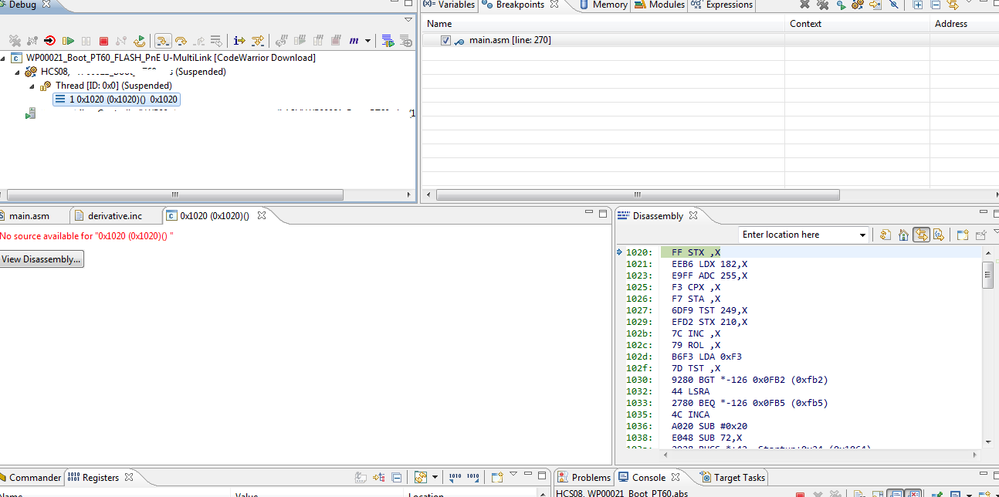
Task: Sort by the Context column header
Action: coord(856,24)
